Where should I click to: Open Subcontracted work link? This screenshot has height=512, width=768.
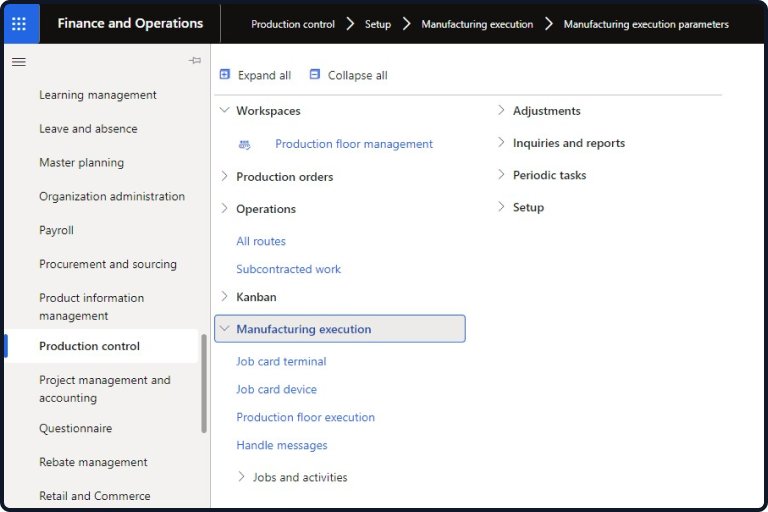tap(288, 269)
